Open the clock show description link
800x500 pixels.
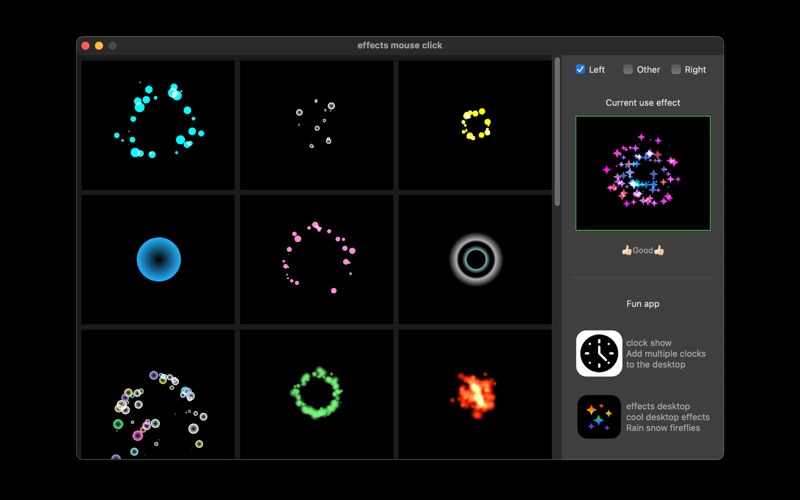tap(665, 354)
